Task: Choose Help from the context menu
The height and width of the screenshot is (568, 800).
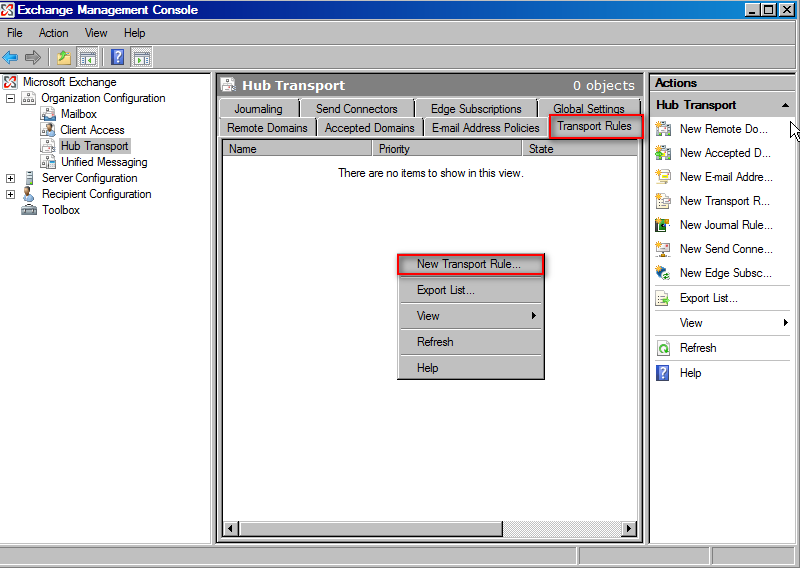Action: [470, 368]
